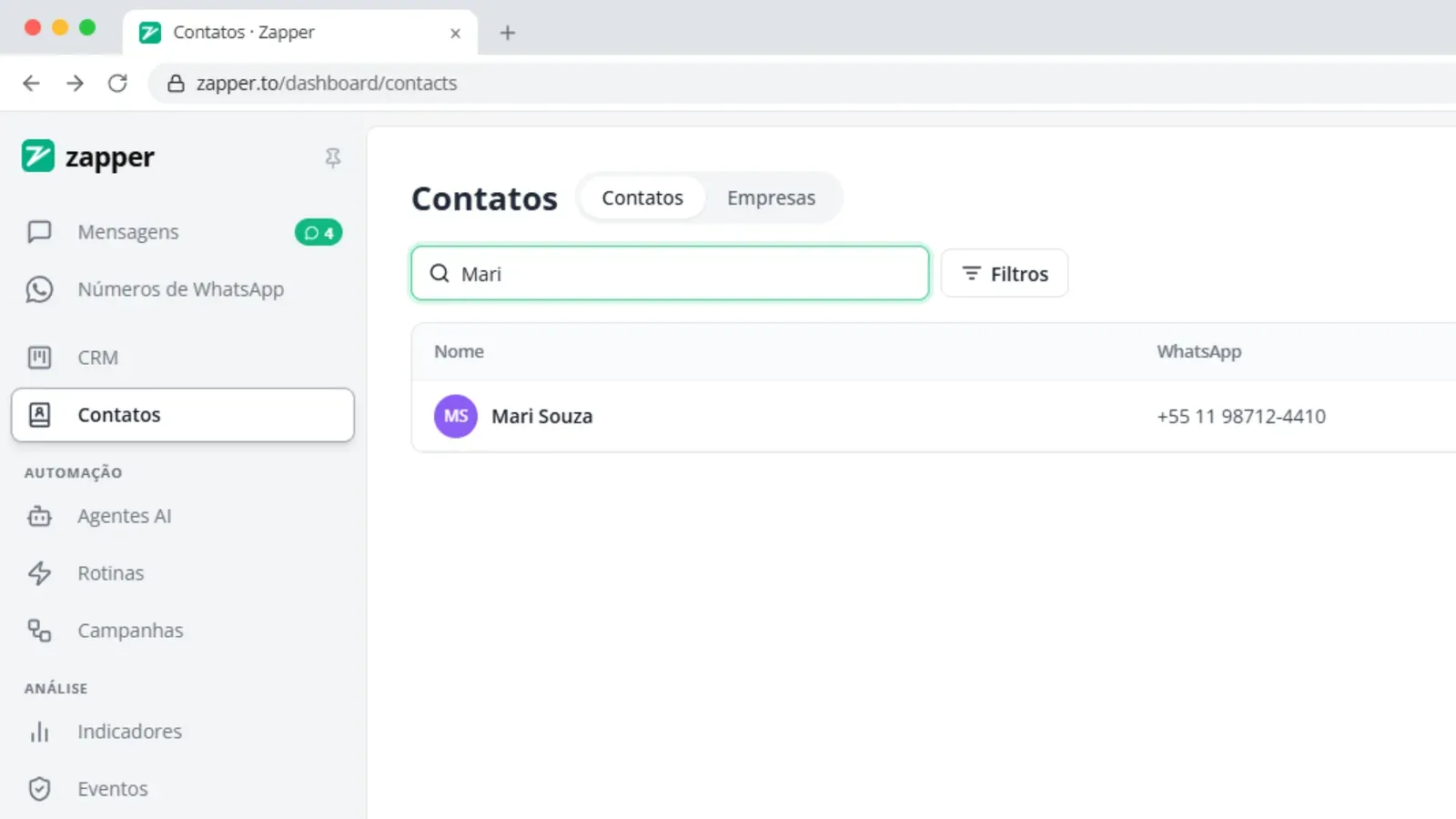Click the MS avatar for Mari Souza

[x=456, y=416]
